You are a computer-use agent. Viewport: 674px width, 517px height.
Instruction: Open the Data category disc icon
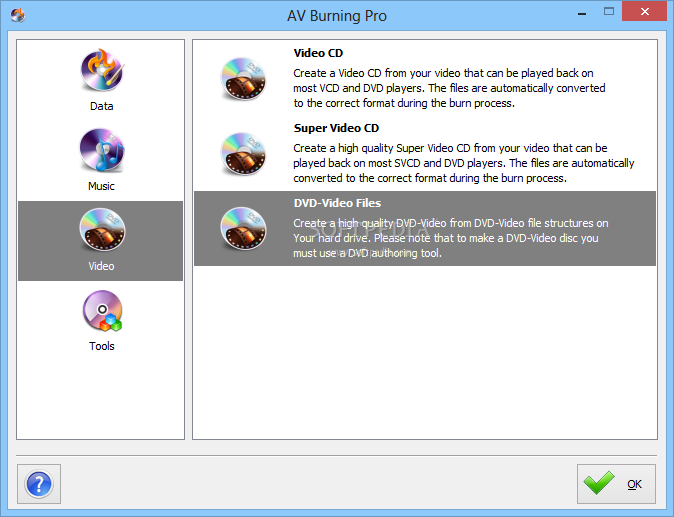point(102,70)
